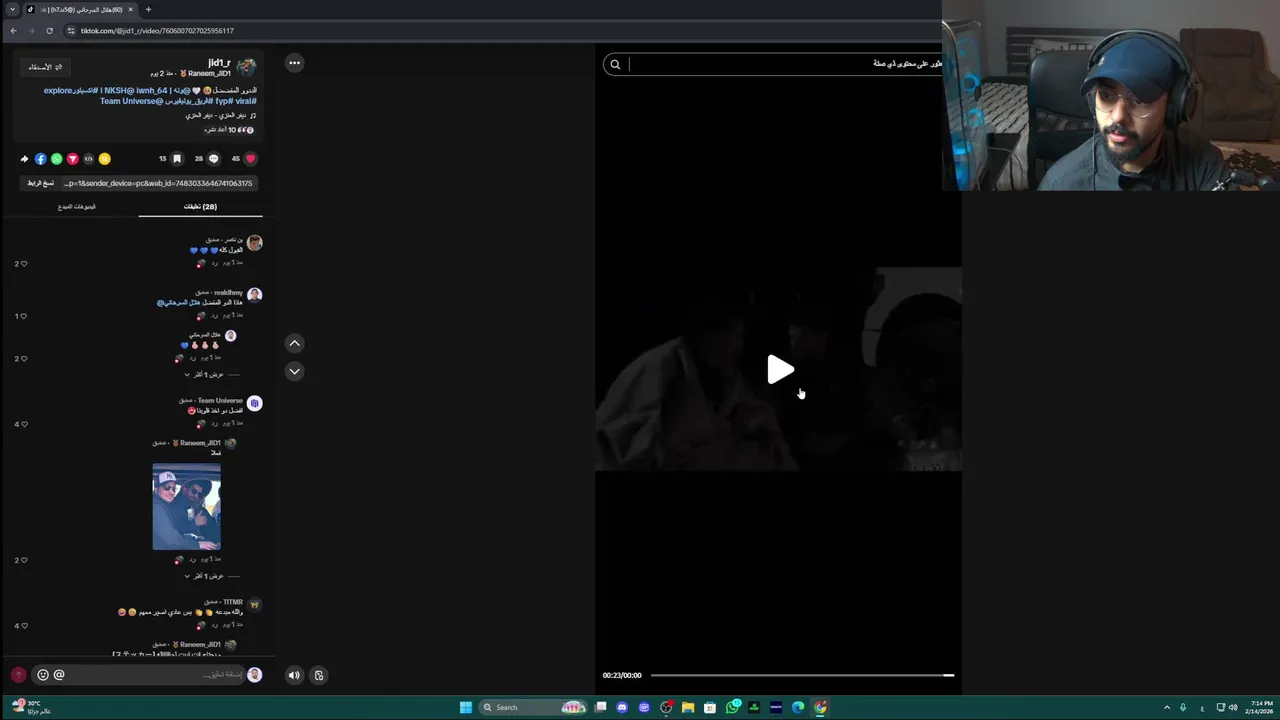Play the video using the center play button
1280x720 pixels.
[780, 370]
